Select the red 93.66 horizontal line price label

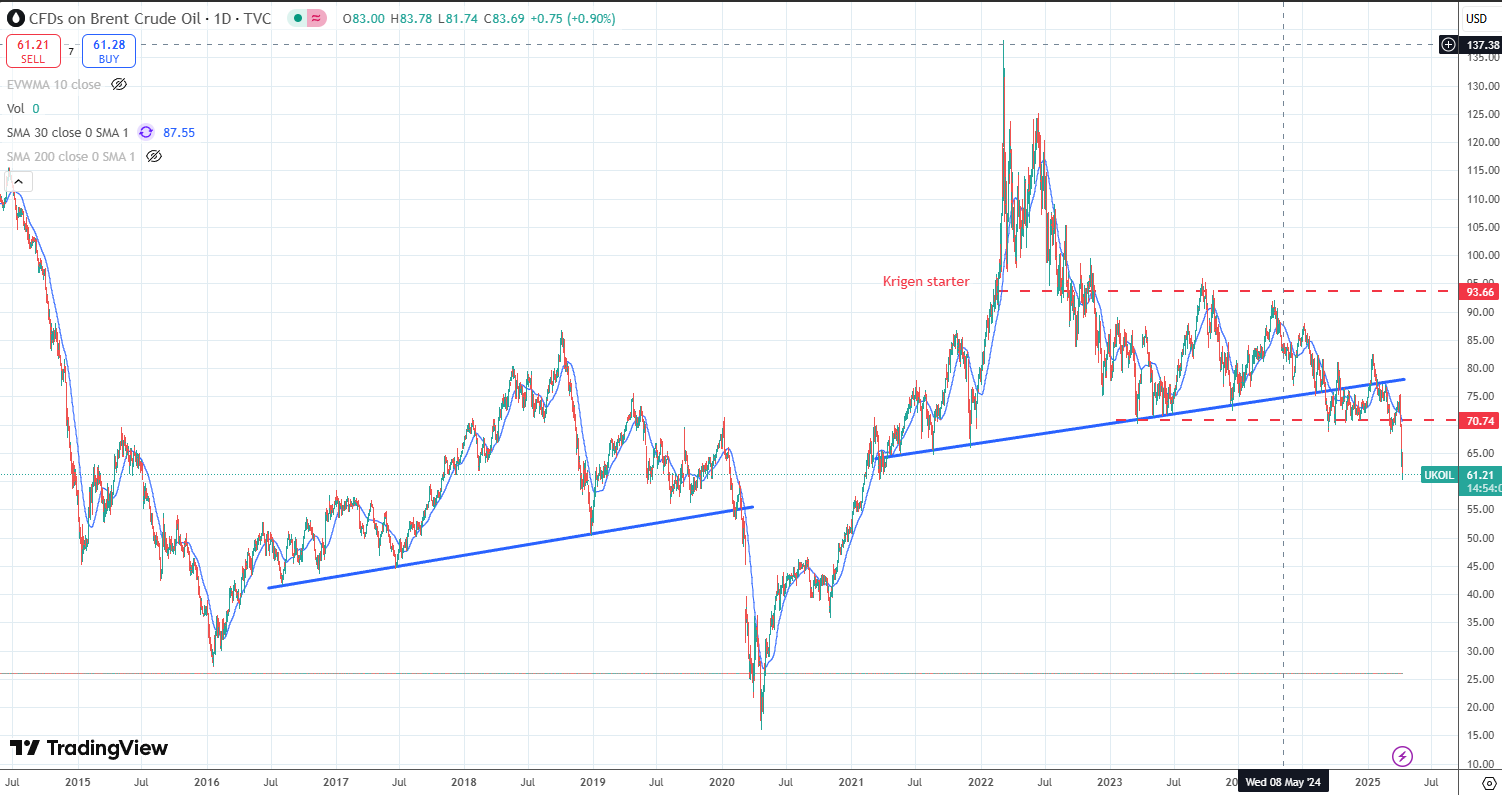[1480, 292]
